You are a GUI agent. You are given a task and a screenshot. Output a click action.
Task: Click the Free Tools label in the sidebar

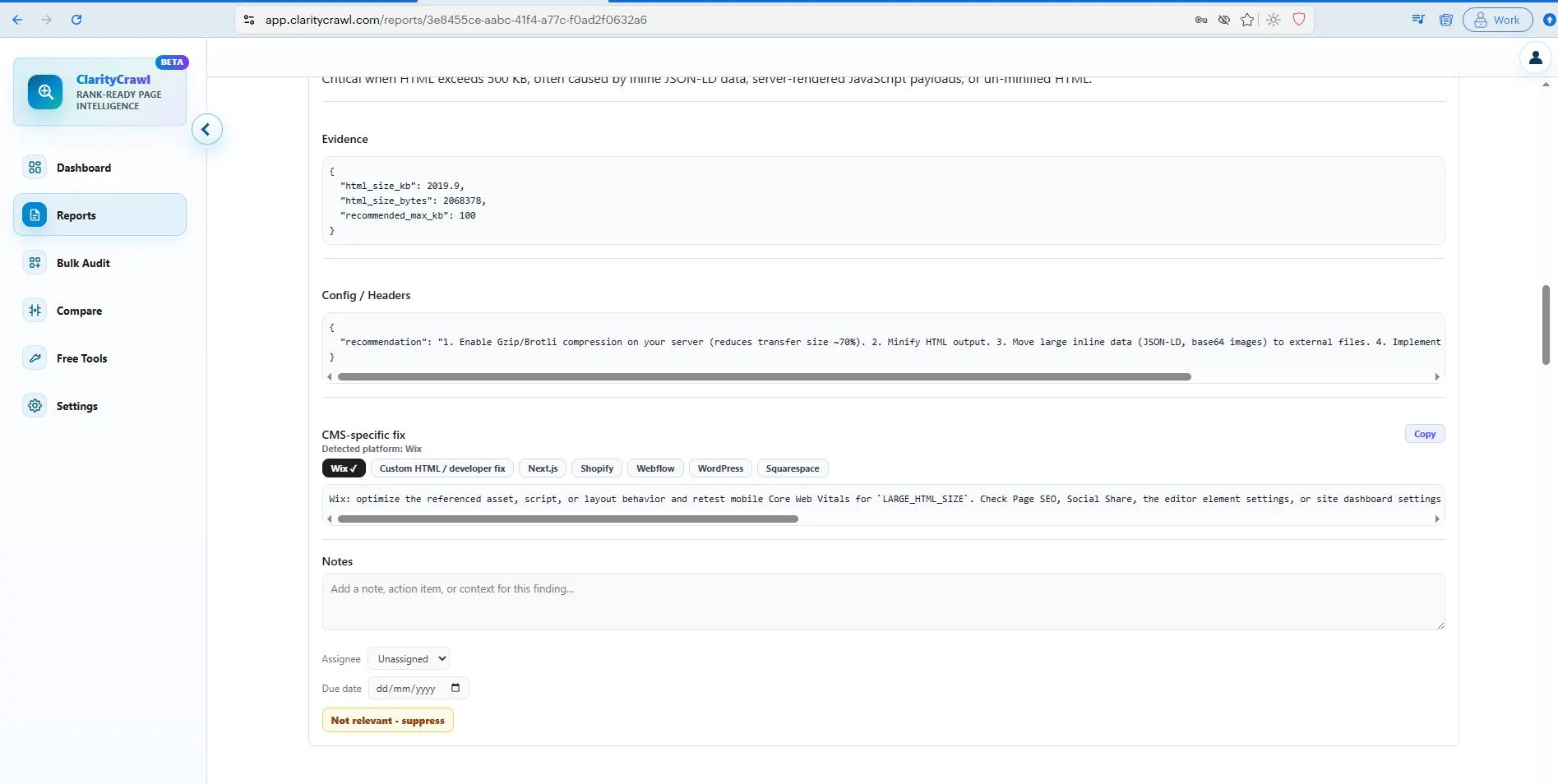coord(81,358)
